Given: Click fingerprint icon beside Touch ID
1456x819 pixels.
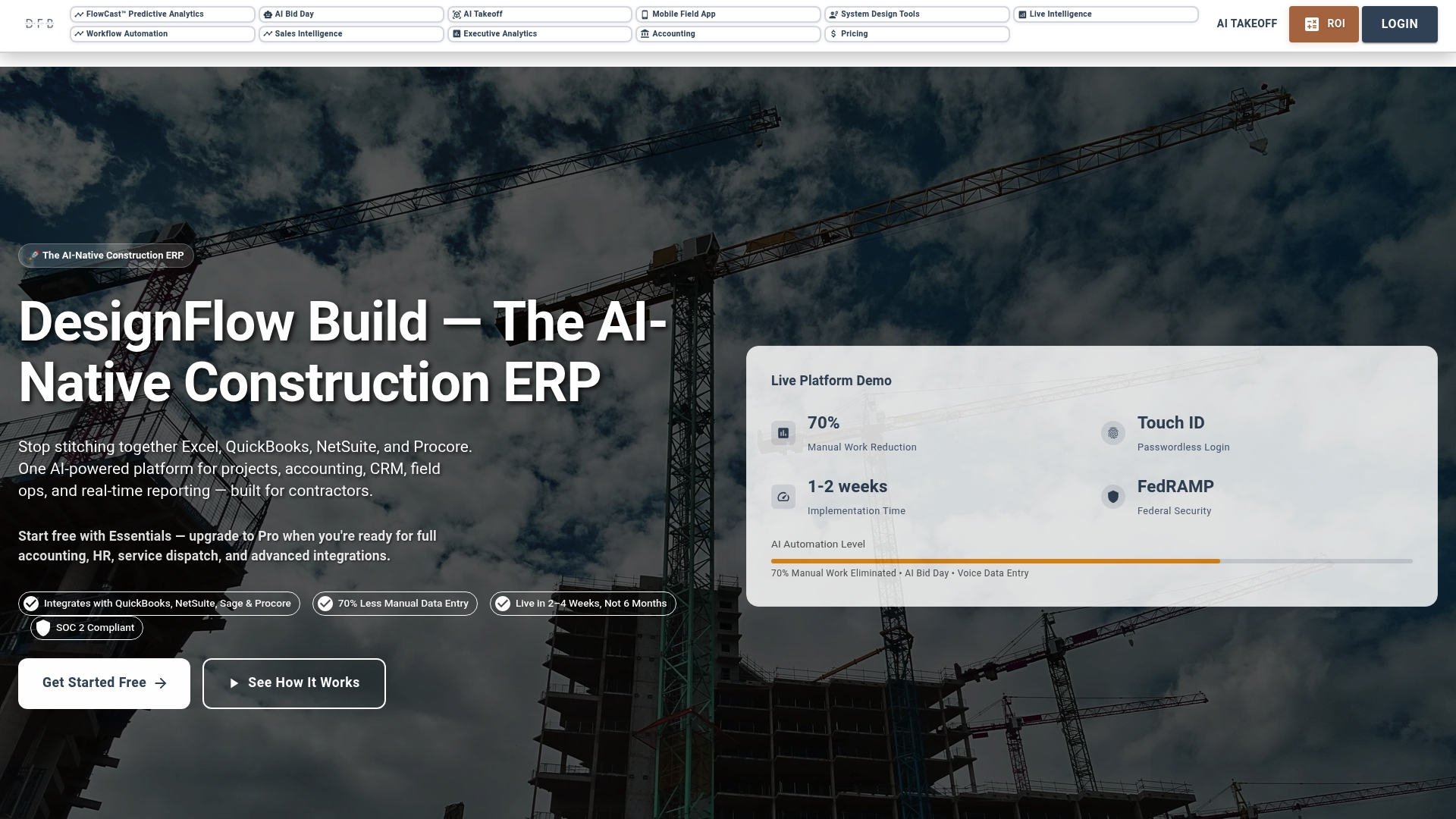Looking at the screenshot, I should tap(1113, 433).
